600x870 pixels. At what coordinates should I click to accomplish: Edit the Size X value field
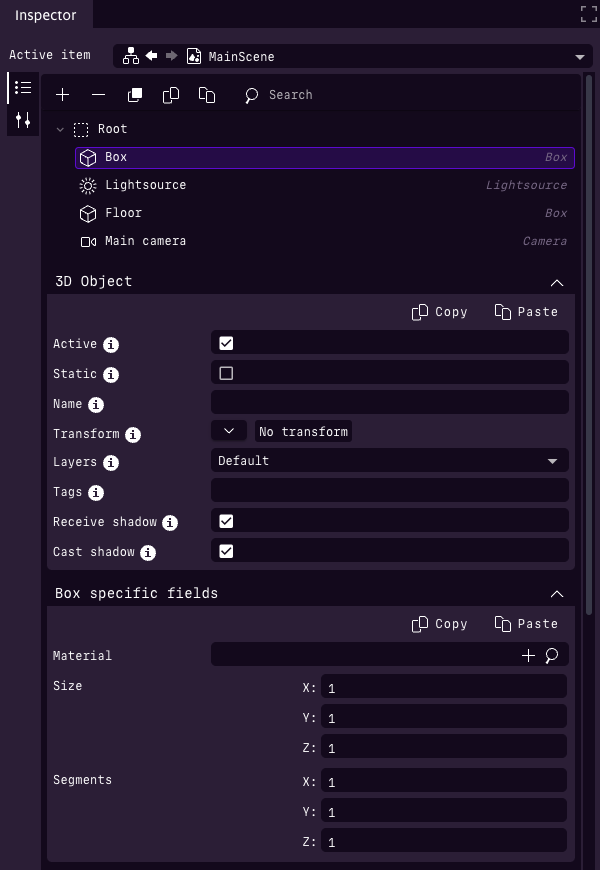point(443,687)
